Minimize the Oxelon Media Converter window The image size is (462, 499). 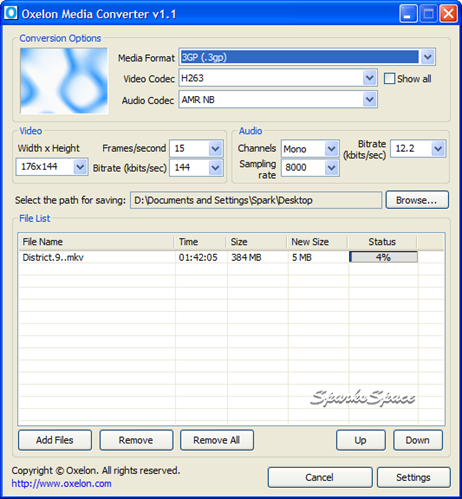[408, 14]
